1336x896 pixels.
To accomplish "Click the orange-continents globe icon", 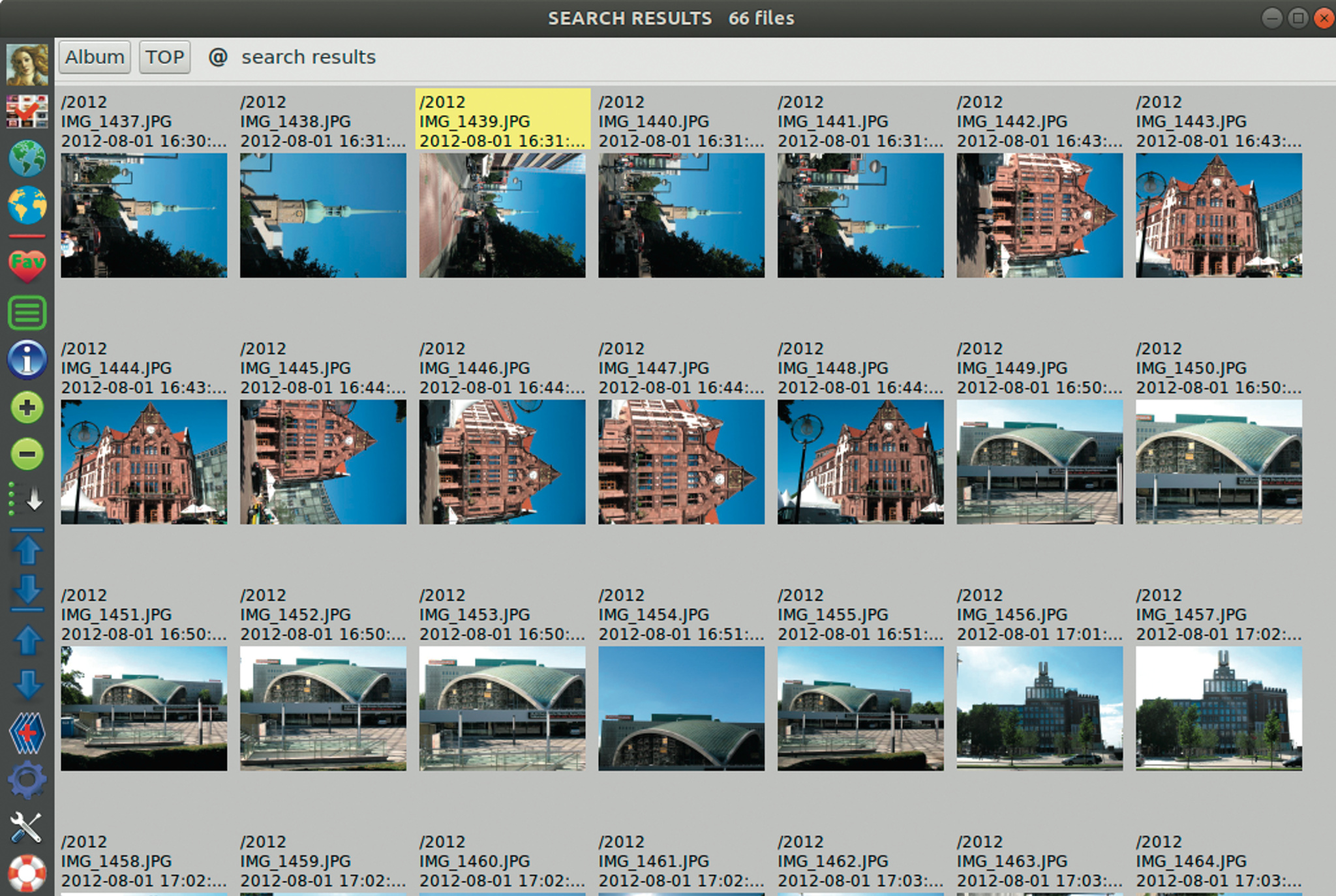I will pyautogui.click(x=27, y=205).
